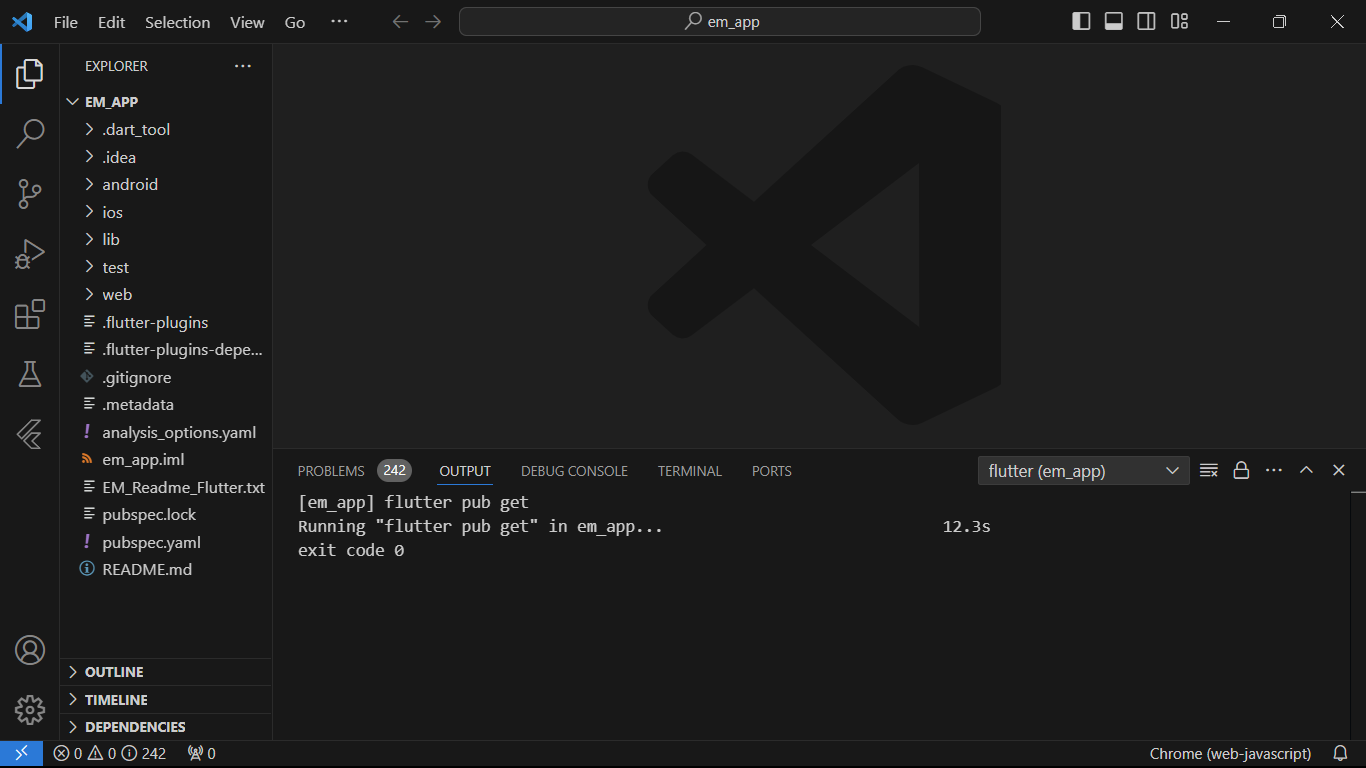Screen dimensions: 1366x768
Task: Expand the test folder
Action: pyautogui.click(x=166, y=267)
